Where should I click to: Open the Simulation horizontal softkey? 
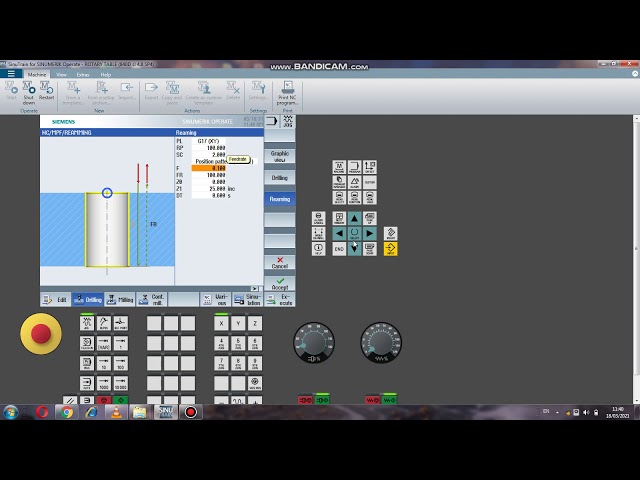tap(247, 300)
